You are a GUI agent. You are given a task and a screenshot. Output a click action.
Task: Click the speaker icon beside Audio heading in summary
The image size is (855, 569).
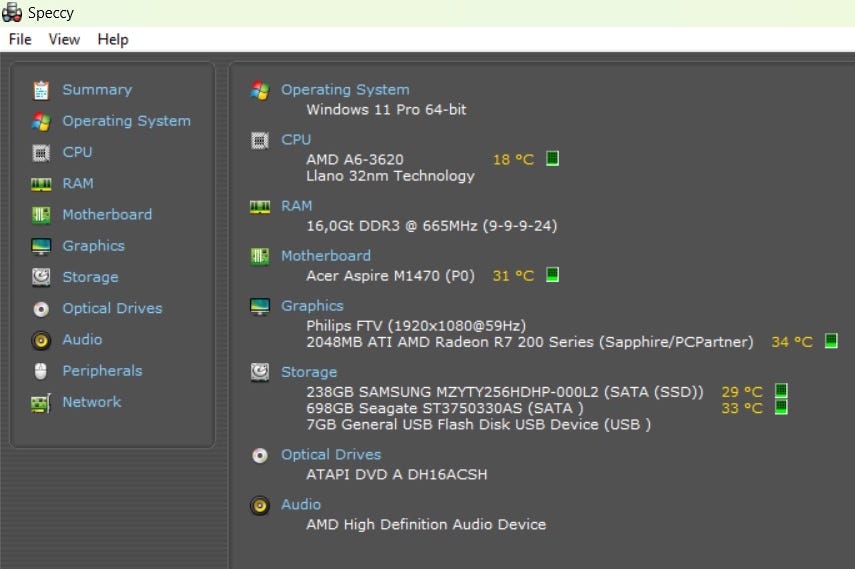pos(260,506)
